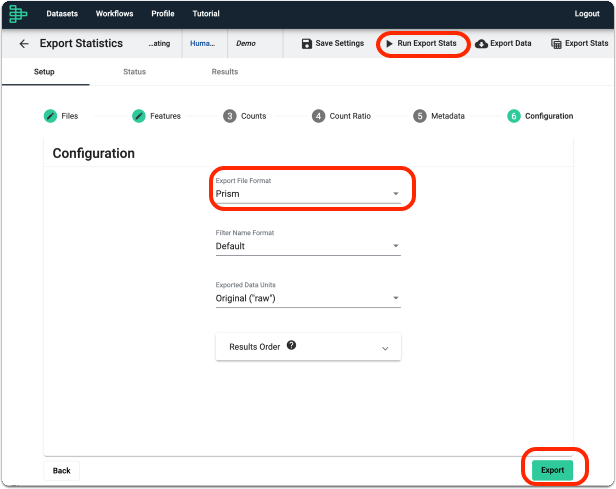The height and width of the screenshot is (489, 616).
Task: Click the step 5 Metadata circle
Action: 420,116
